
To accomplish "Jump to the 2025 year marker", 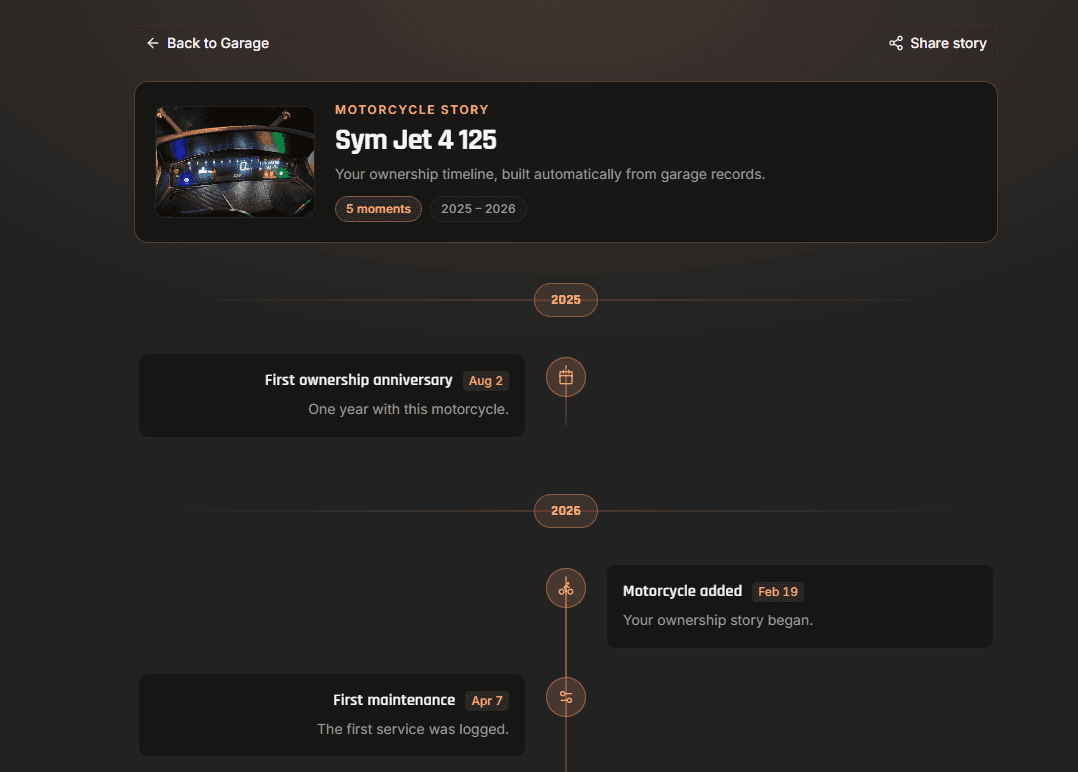I will click(x=566, y=300).
